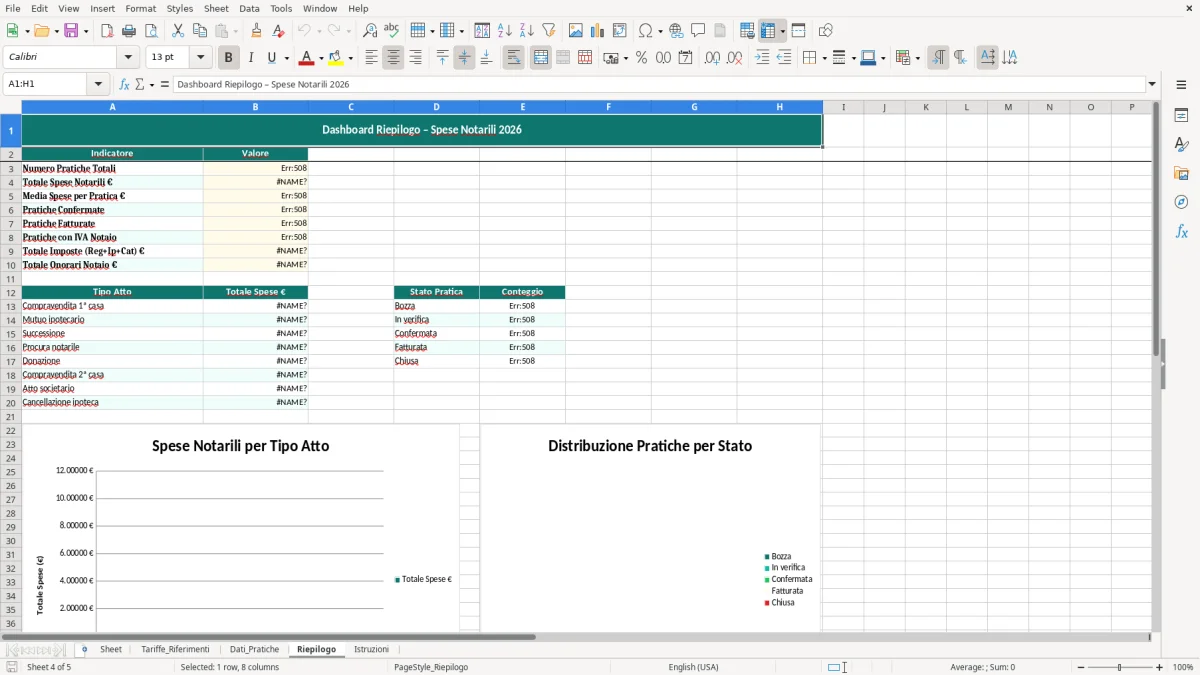This screenshot has width=1200, height=675.
Task: Run the spelling check
Action: pos(392,31)
